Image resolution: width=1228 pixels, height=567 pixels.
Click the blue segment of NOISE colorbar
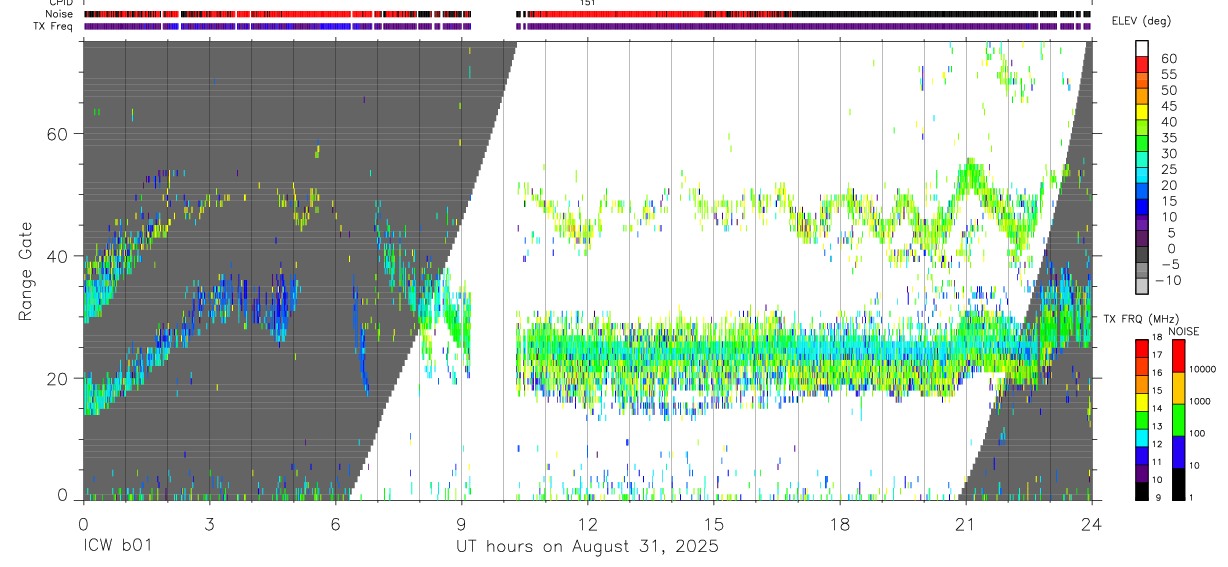point(1178,451)
